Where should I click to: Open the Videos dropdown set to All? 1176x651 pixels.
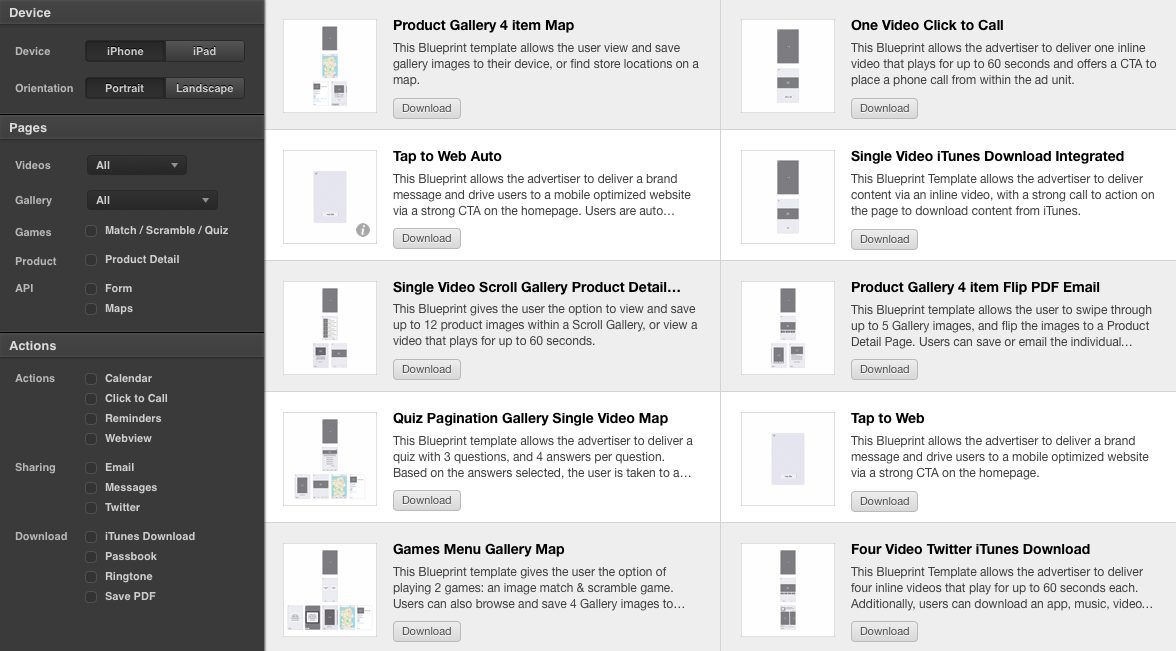136,165
